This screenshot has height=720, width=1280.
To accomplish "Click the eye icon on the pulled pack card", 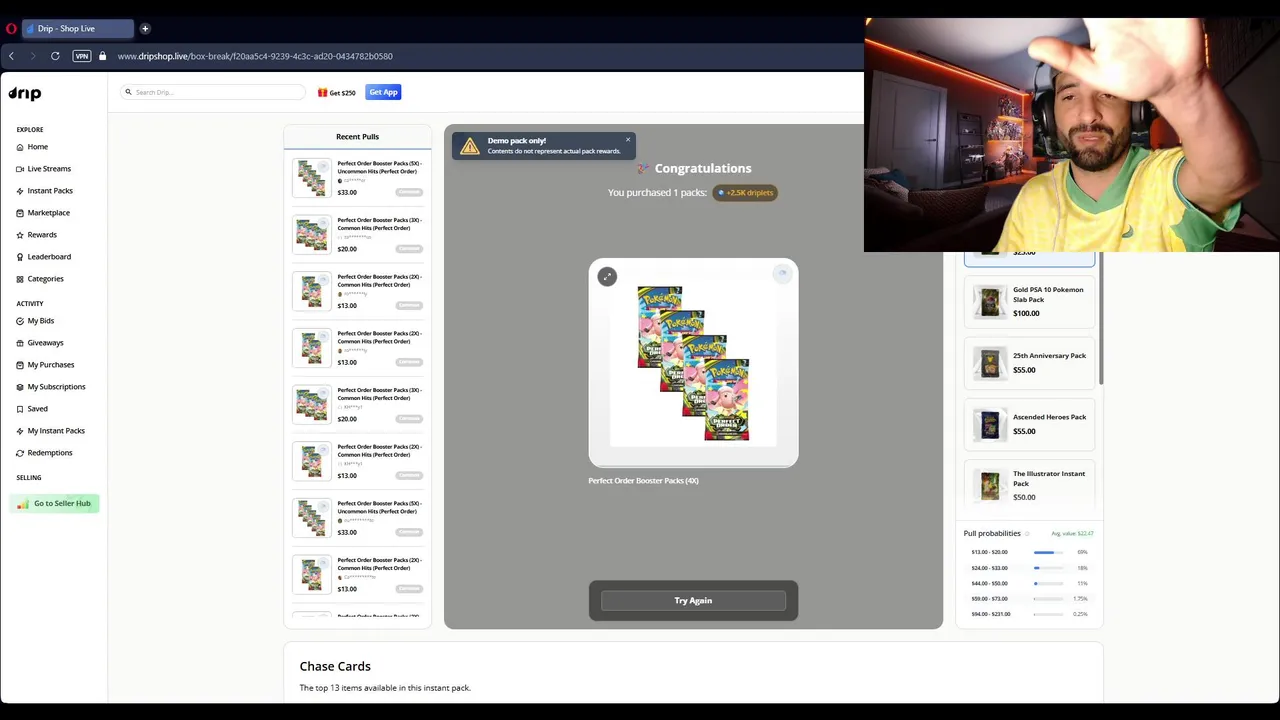I will tap(781, 274).
